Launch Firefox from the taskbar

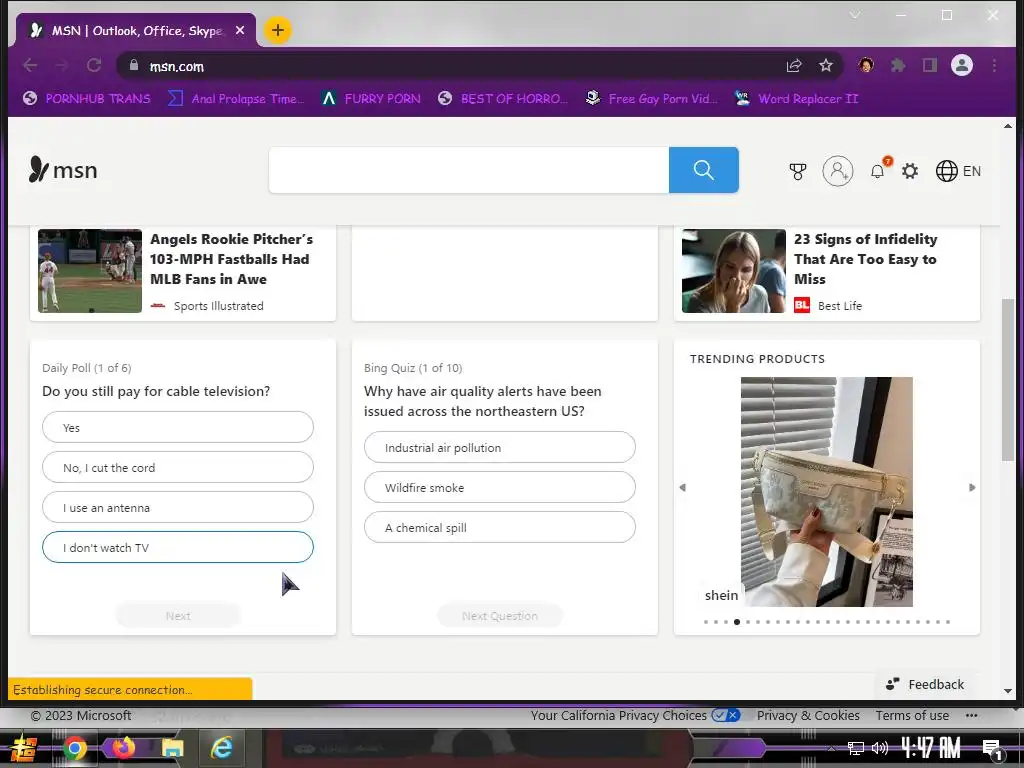click(123, 748)
